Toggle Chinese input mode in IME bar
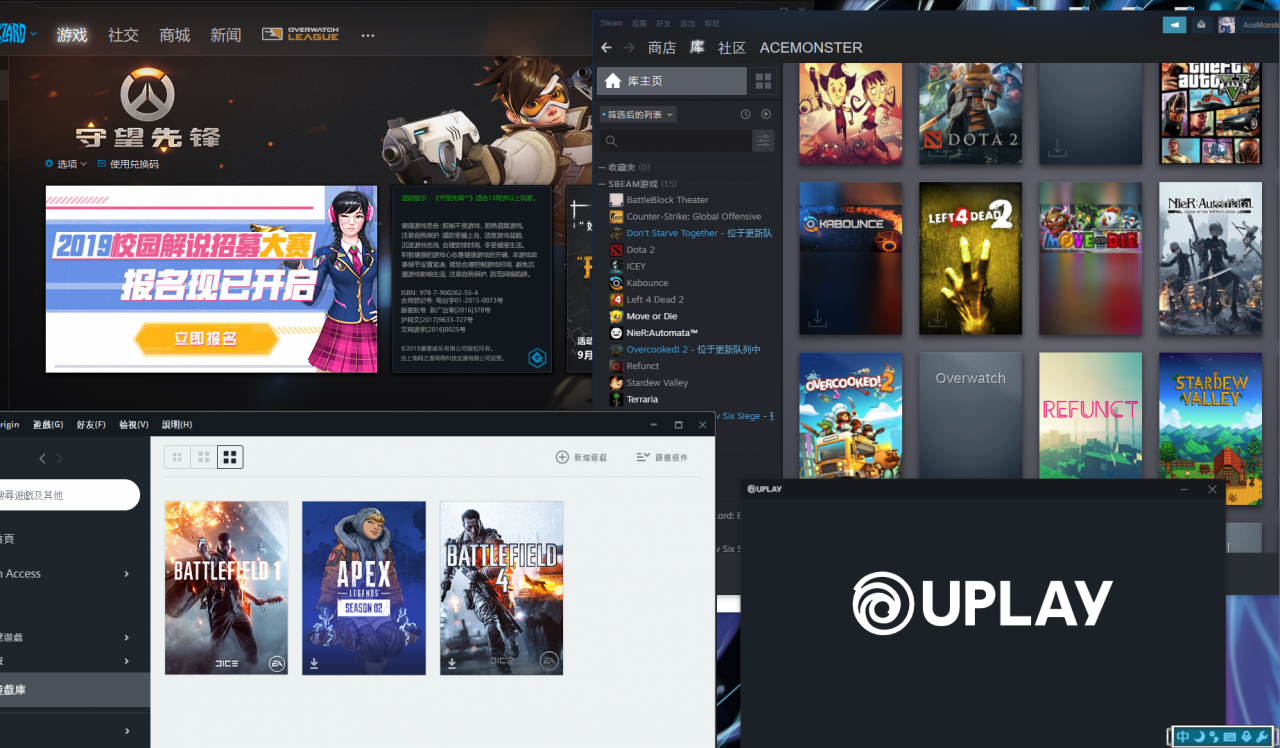This screenshot has width=1280, height=748. point(1183,737)
